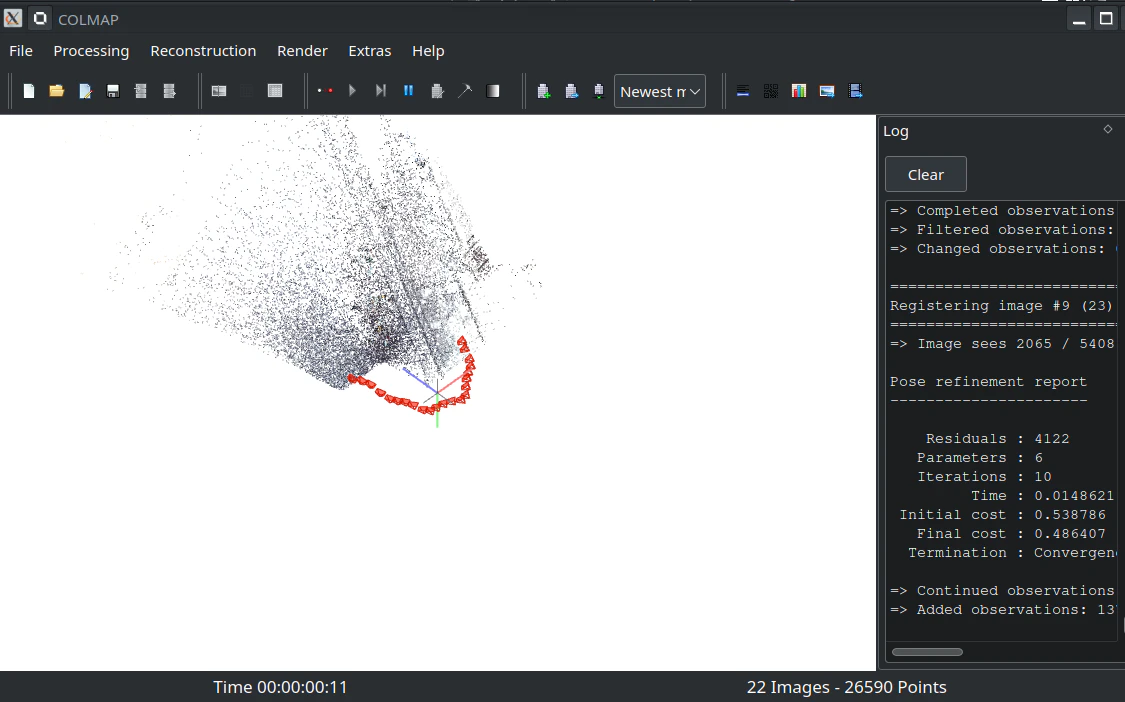This screenshot has height=702, width=1125.
Task: Open Feature extraction from toolbar
Action: pyautogui.click(x=219, y=91)
